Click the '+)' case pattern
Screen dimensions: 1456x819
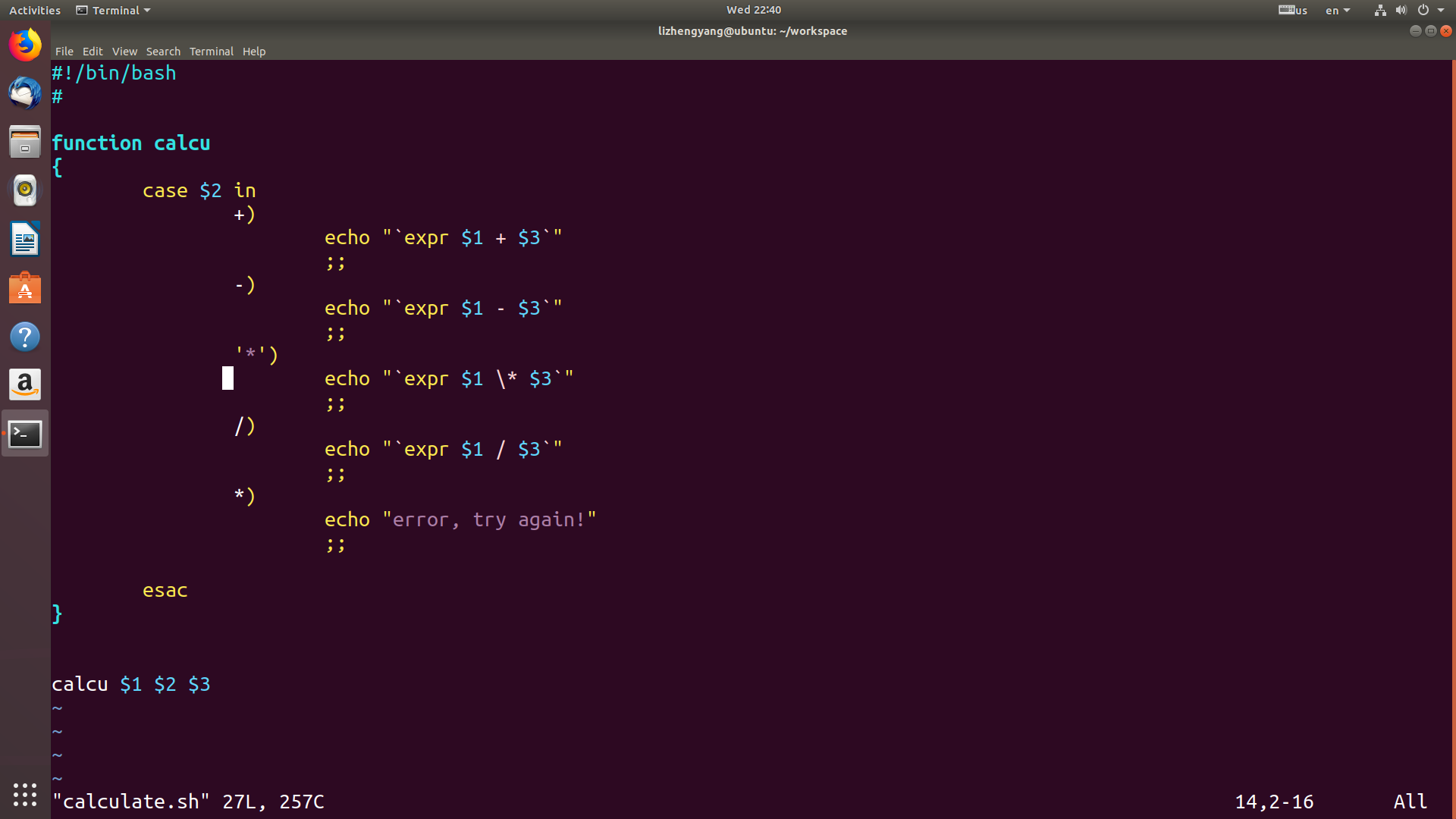click(x=244, y=215)
